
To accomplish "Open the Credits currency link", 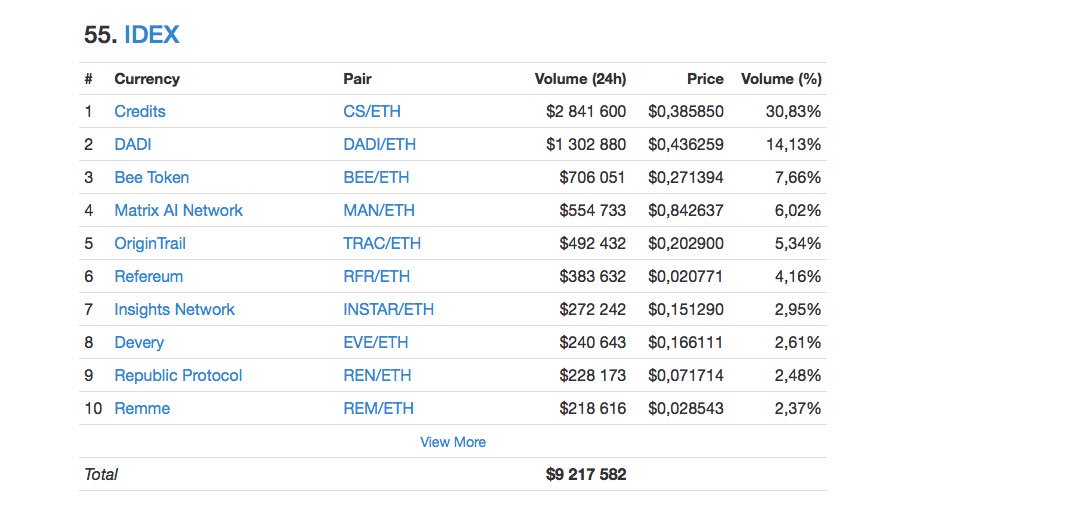I will click(140, 112).
